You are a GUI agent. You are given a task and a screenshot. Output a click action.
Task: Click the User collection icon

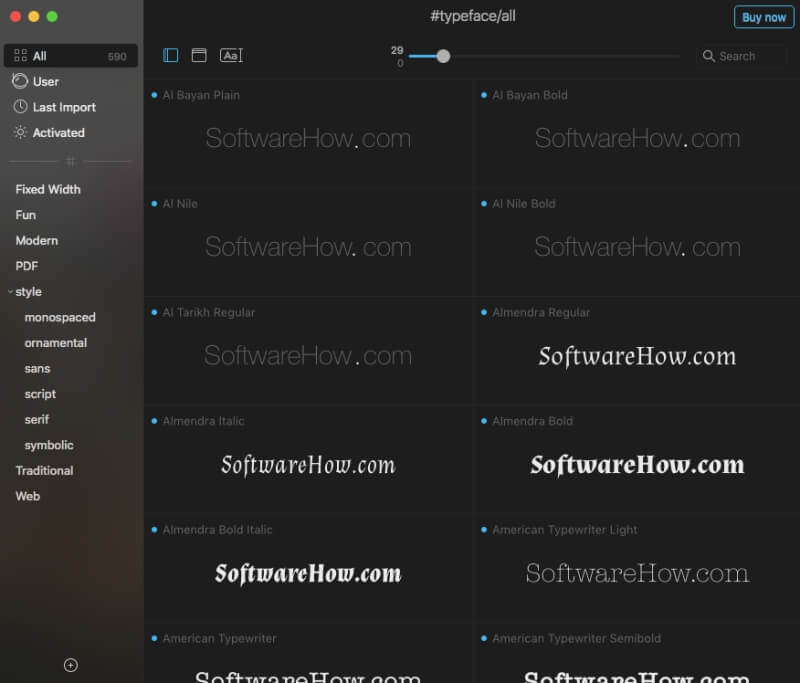pos(20,81)
